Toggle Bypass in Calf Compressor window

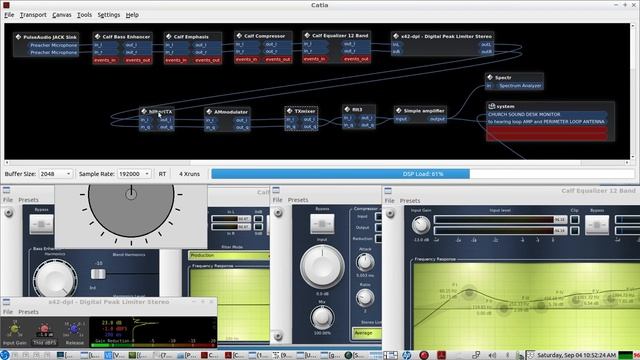pyautogui.click(x=322, y=223)
